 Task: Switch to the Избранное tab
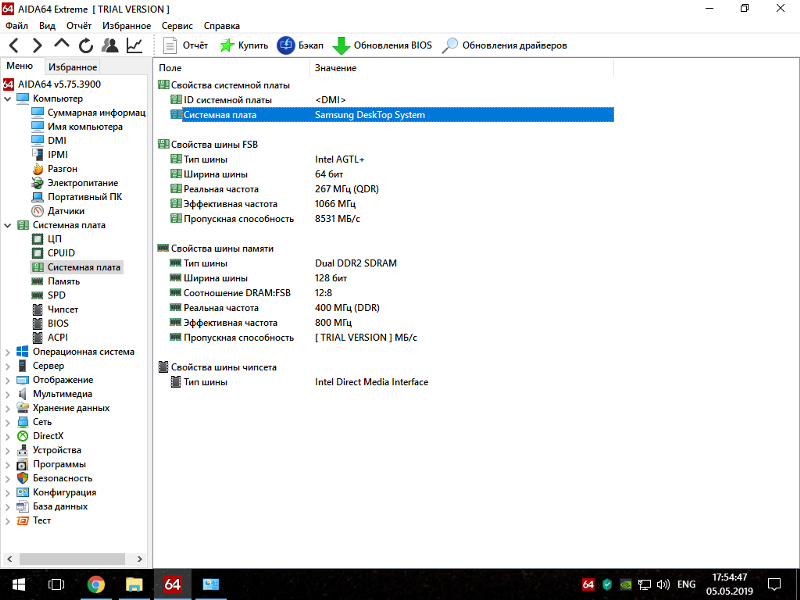[x=72, y=67]
